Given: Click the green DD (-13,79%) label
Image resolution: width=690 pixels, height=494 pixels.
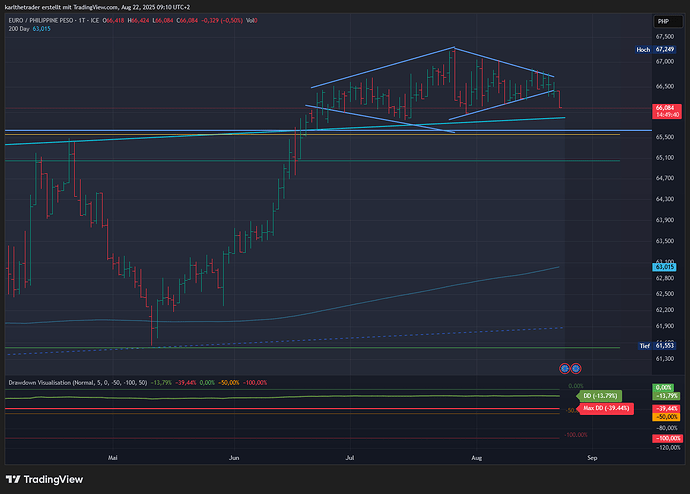Looking at the screenshot, I should pos(598,396).
